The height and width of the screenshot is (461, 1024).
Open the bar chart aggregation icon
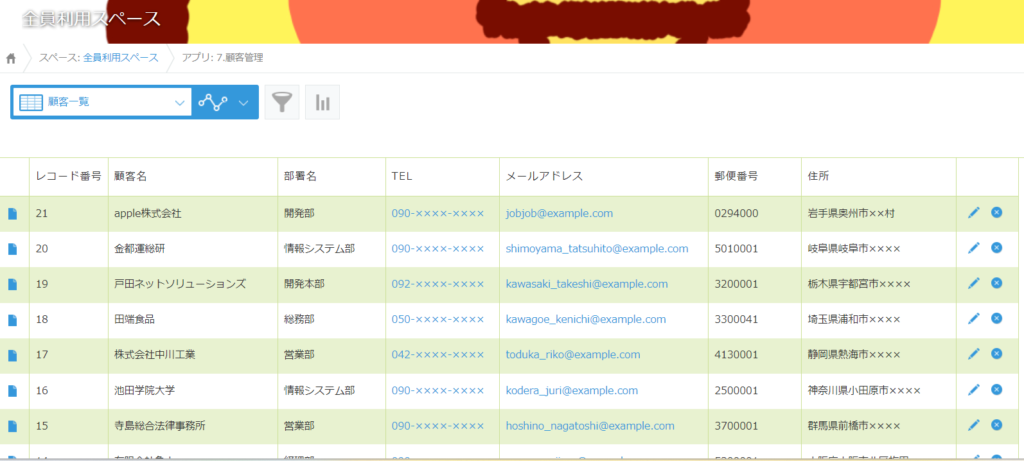tap(322, 102)
